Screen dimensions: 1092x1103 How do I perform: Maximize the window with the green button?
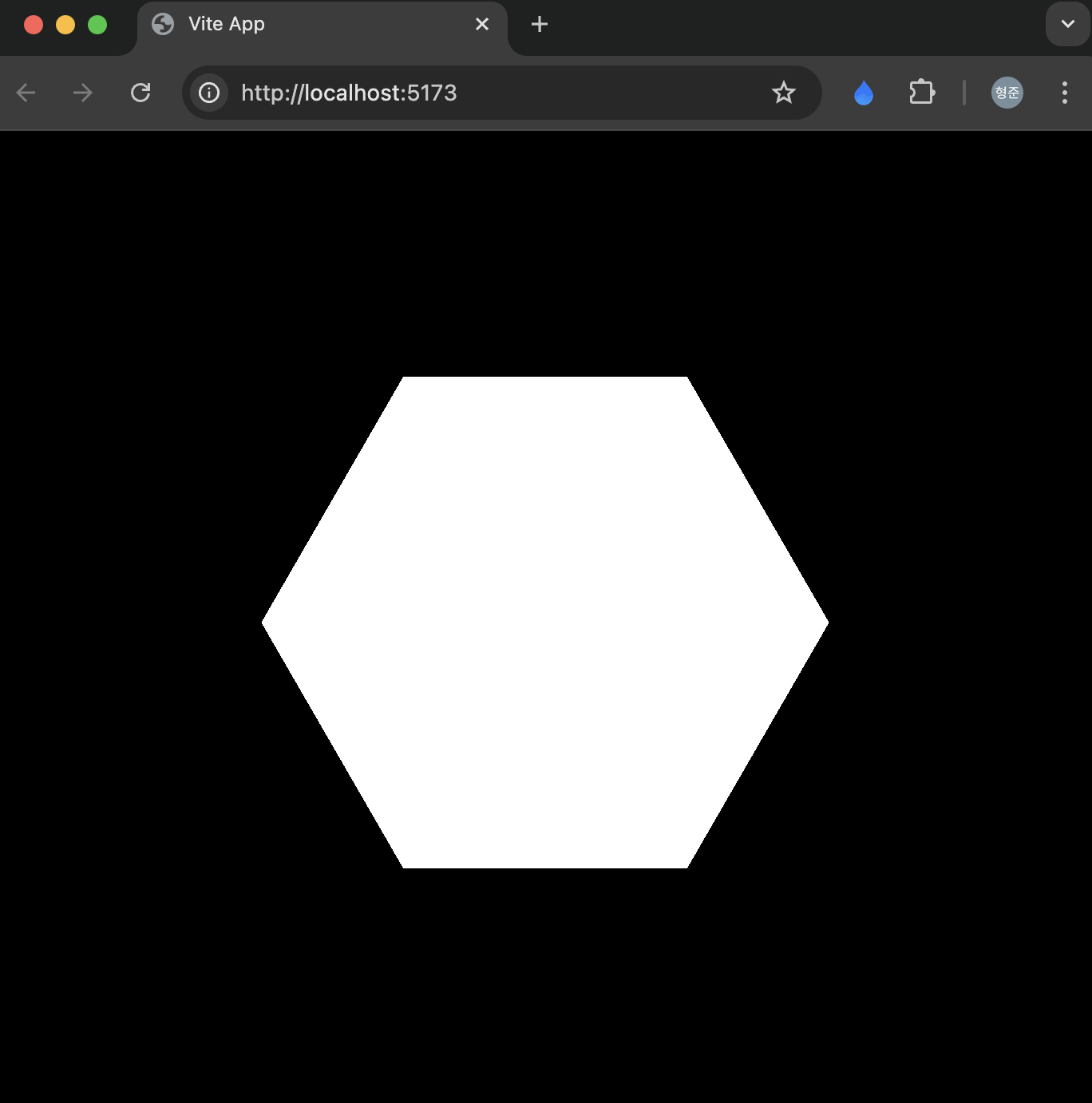pyautogui.click(x=97, y=25)
